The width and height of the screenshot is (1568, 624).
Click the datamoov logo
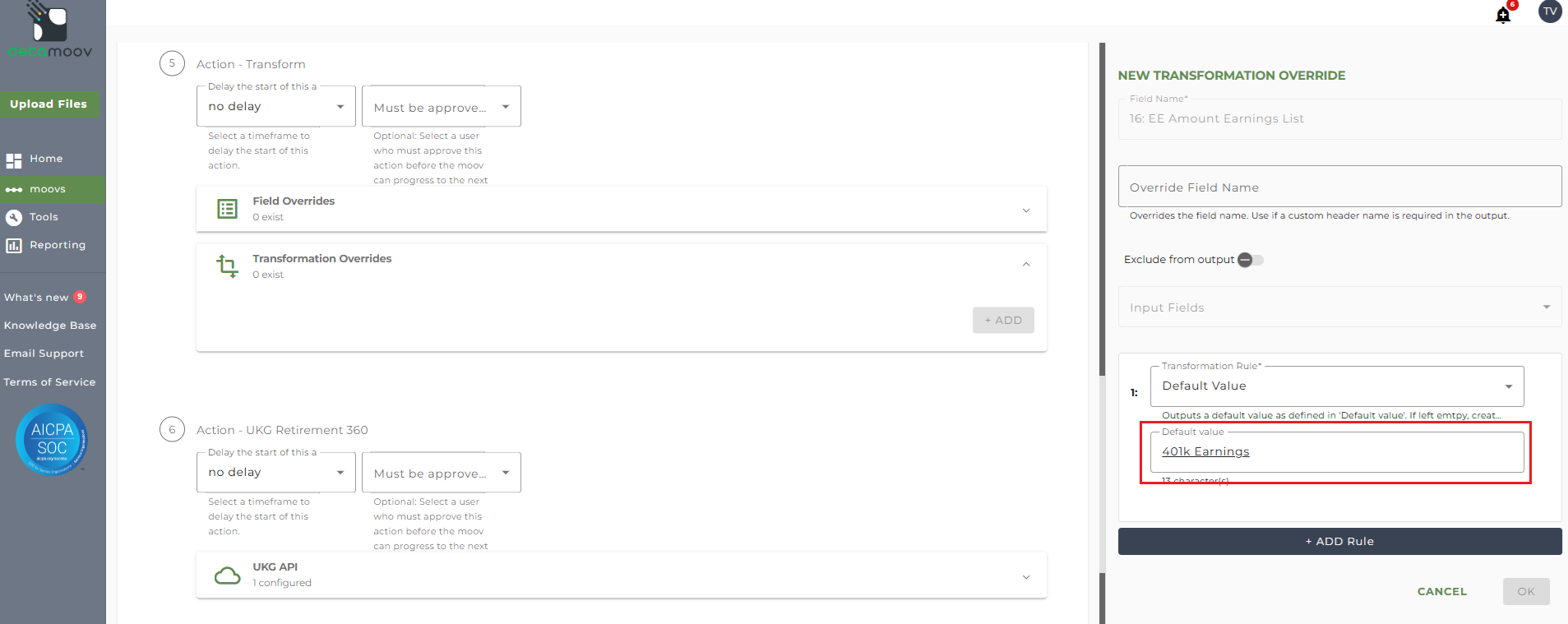tap(49, 30)
